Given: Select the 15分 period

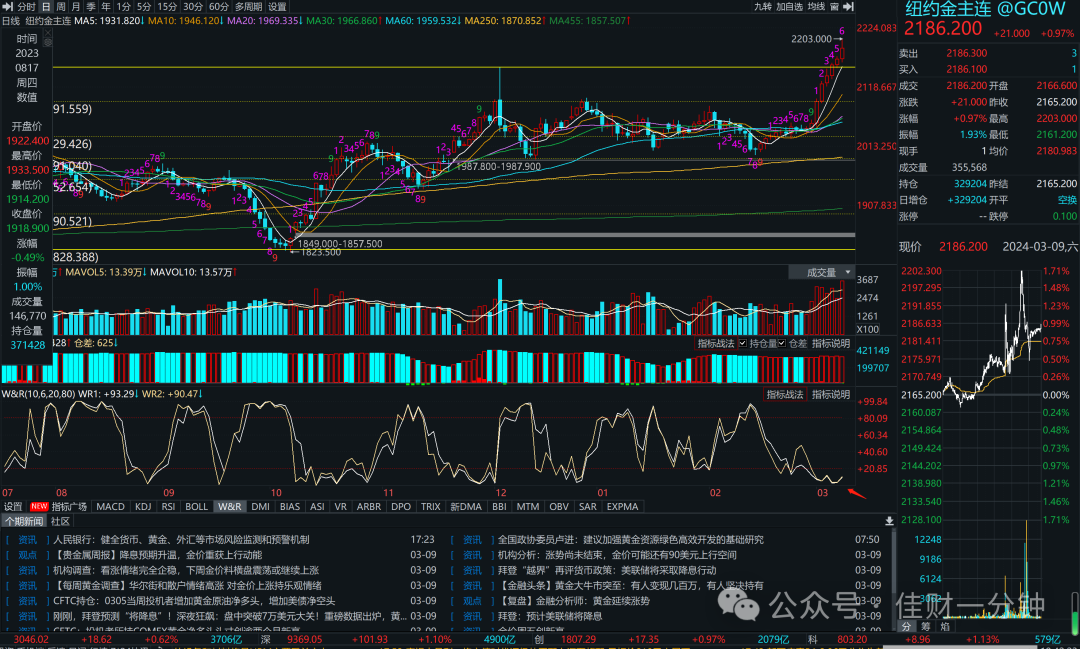Looking at the screenshot, I should [x=167, y=6].
